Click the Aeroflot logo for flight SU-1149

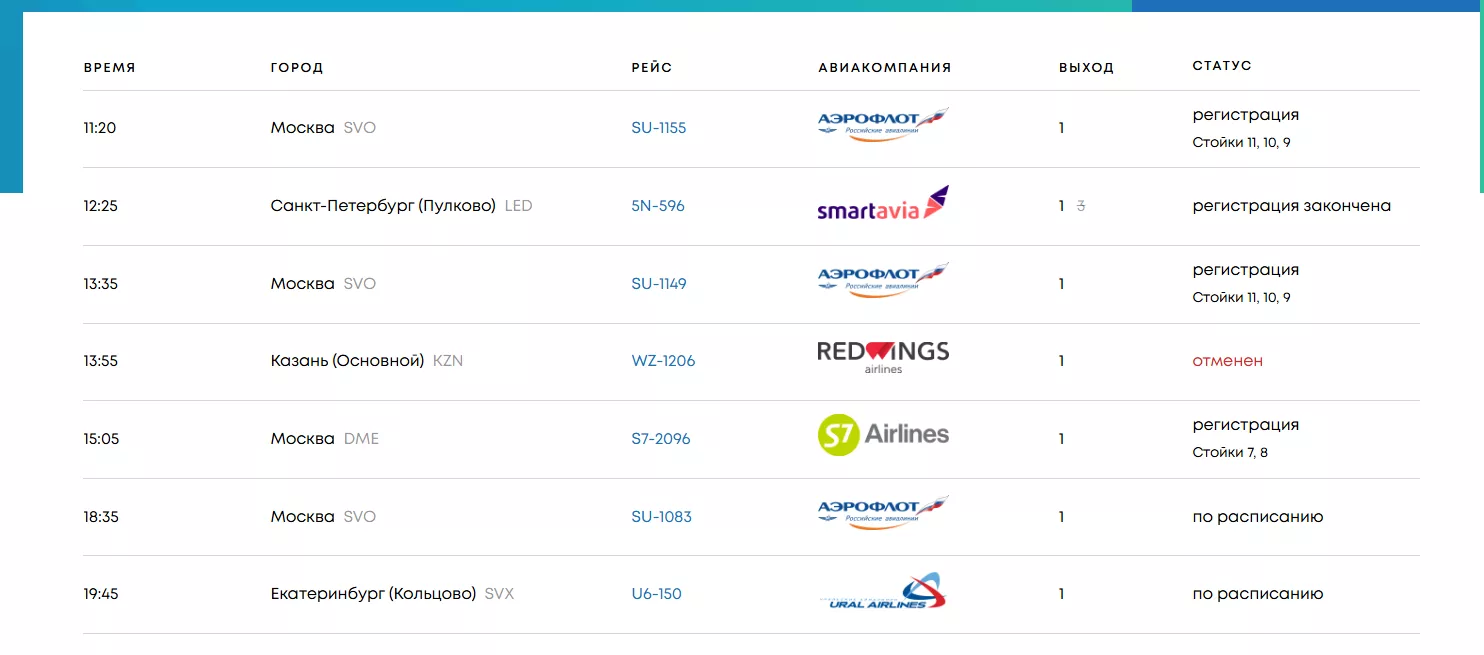883,281
